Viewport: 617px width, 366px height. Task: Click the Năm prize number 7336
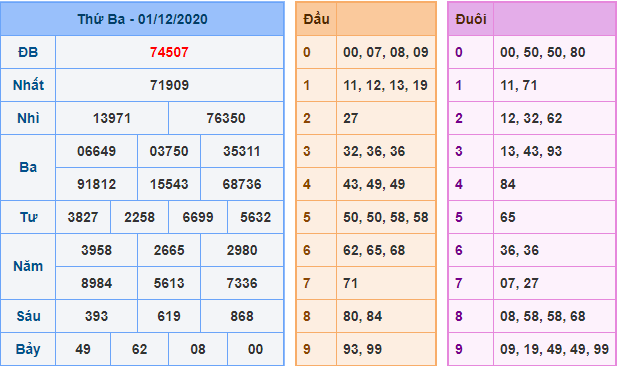(x=242, y=284)
